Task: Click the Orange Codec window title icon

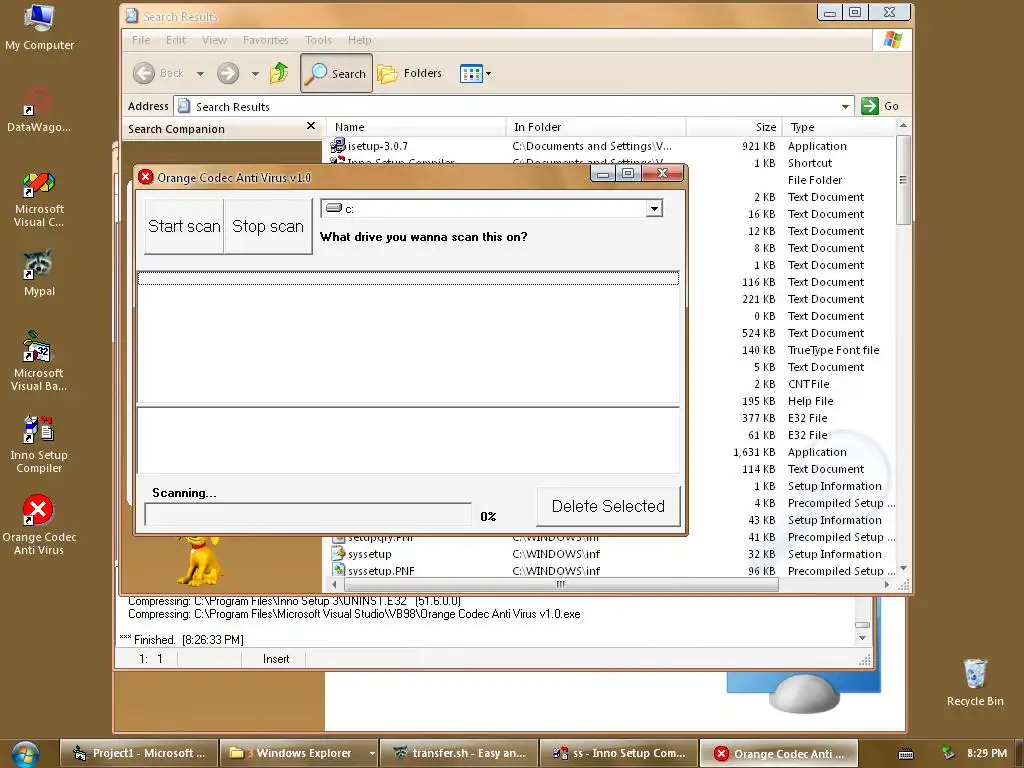Action: coord(146,177)
